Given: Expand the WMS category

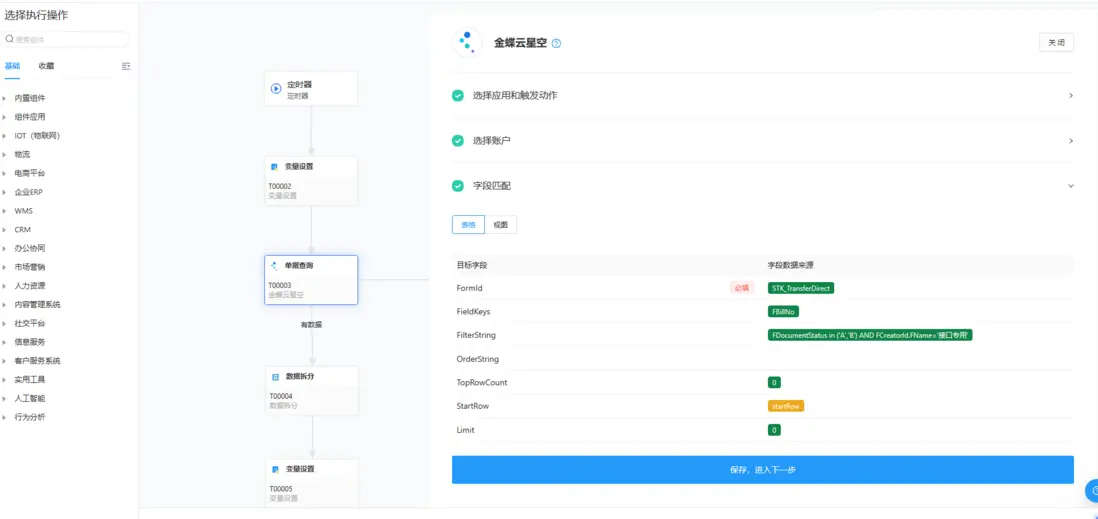Looking at the screenshot, I should click(x=4, y=211).
